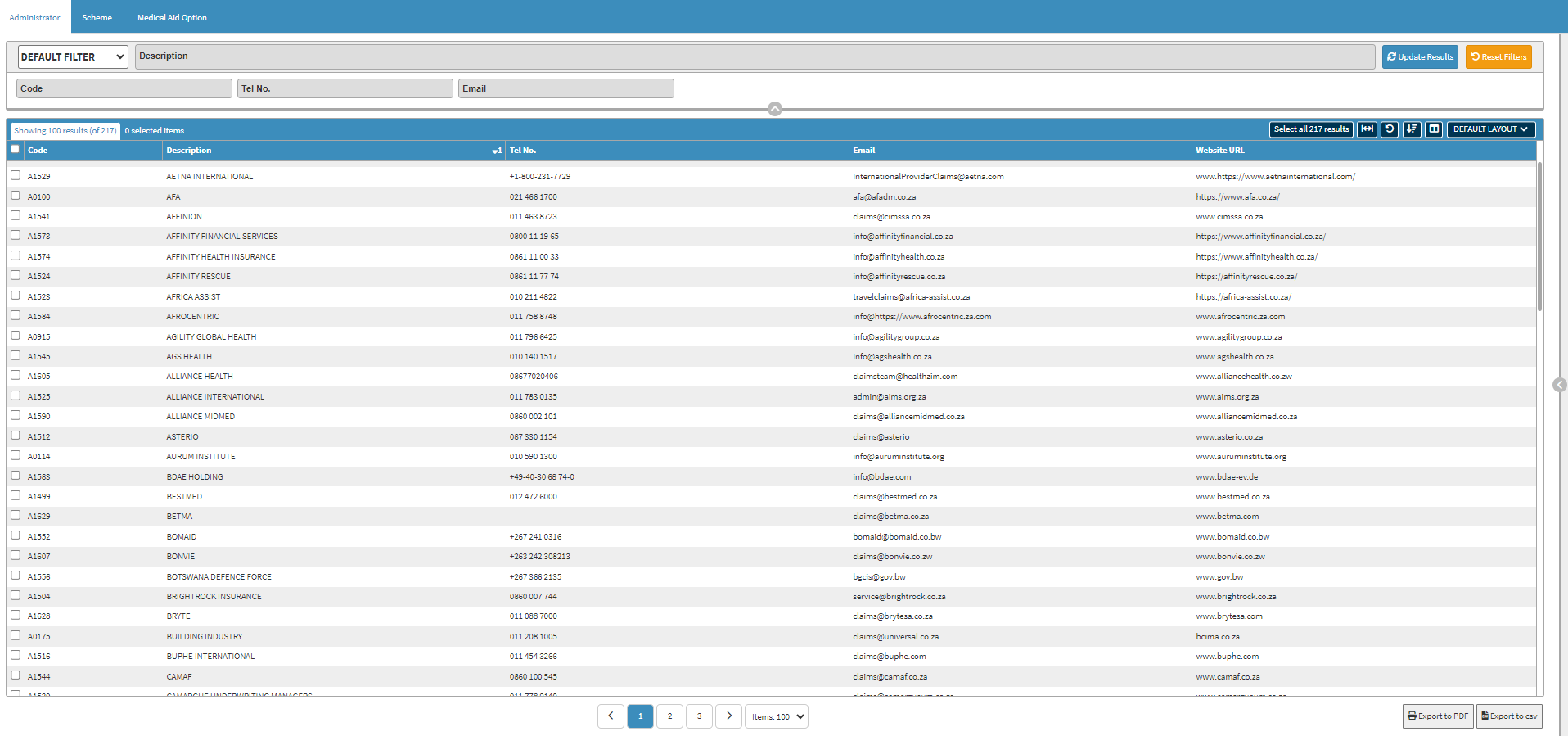Go to page 3
1568x736 pixels.
pyautogui.click(x=699, y=716)
